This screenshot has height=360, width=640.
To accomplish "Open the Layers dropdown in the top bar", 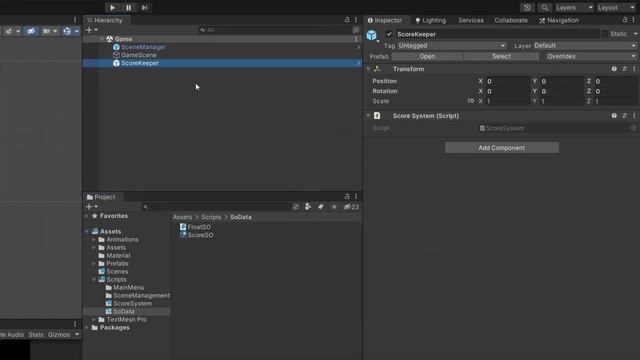I will tap(574, 7).
